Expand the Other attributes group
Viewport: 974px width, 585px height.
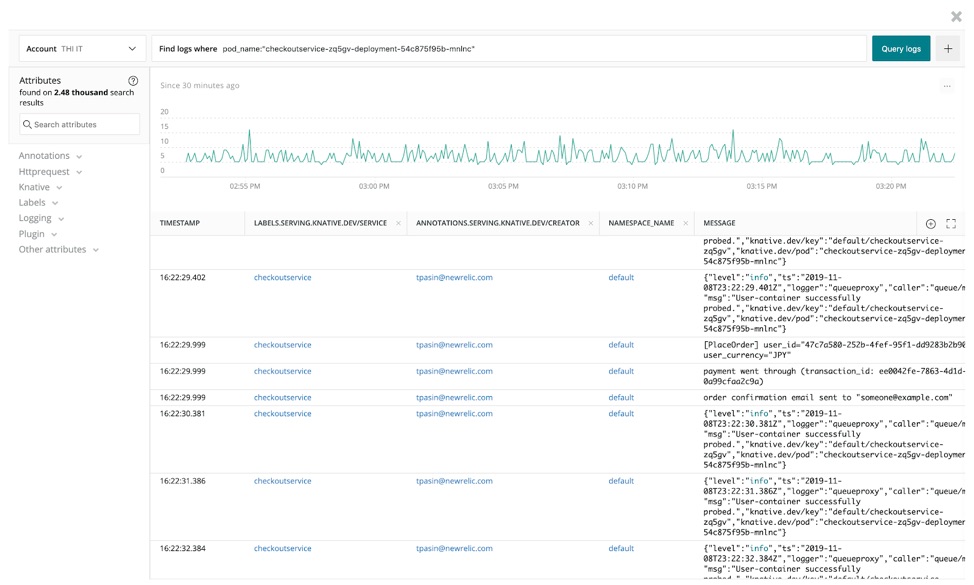(x=58, y=249)
